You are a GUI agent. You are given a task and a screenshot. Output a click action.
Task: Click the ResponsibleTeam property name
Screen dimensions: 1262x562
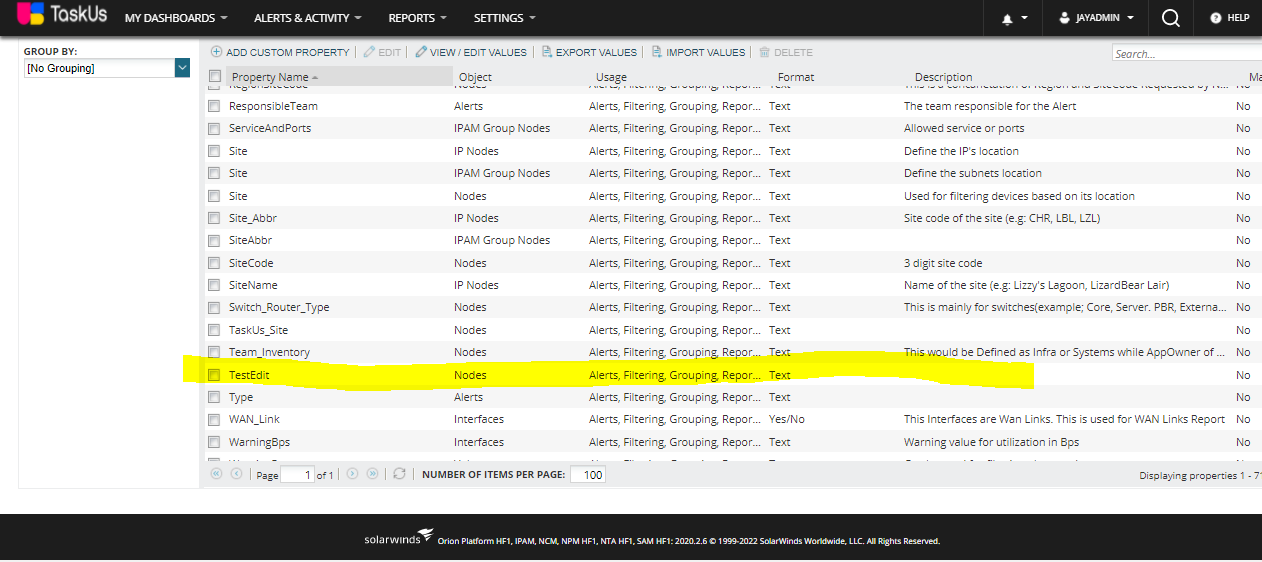[273, 106]
